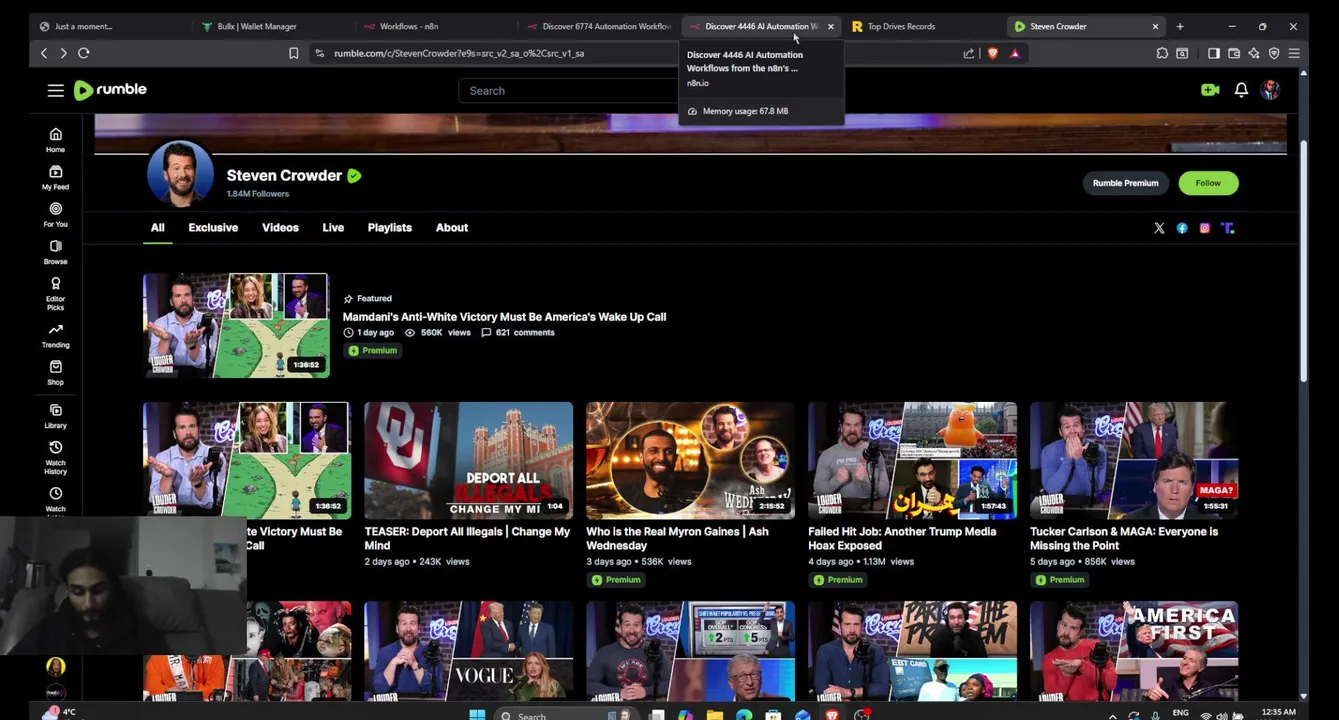This screenshot has width=1339, height=720.
Task: Open the browser main menu
Action: 1294,53
